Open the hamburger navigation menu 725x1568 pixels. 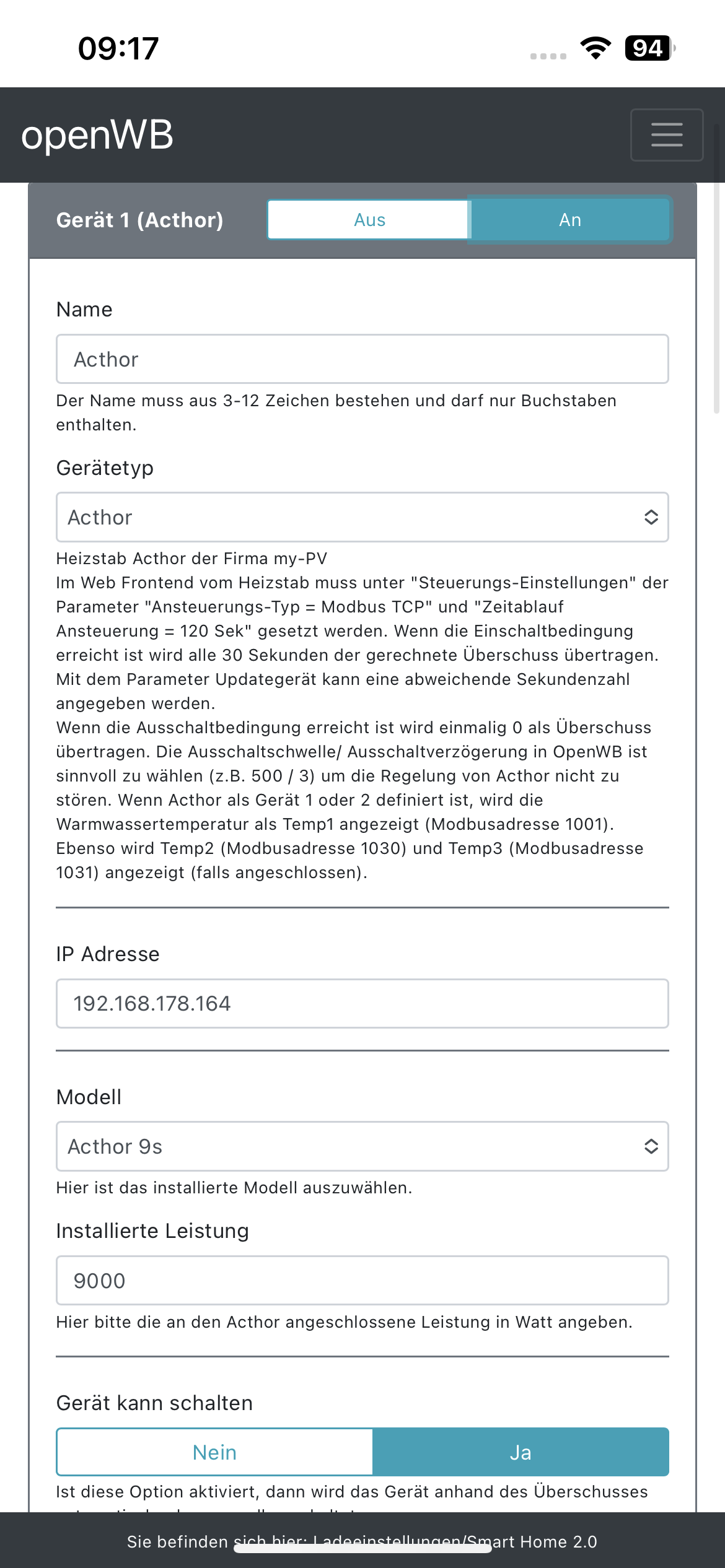pyautogui.click(x=666, y=134)
